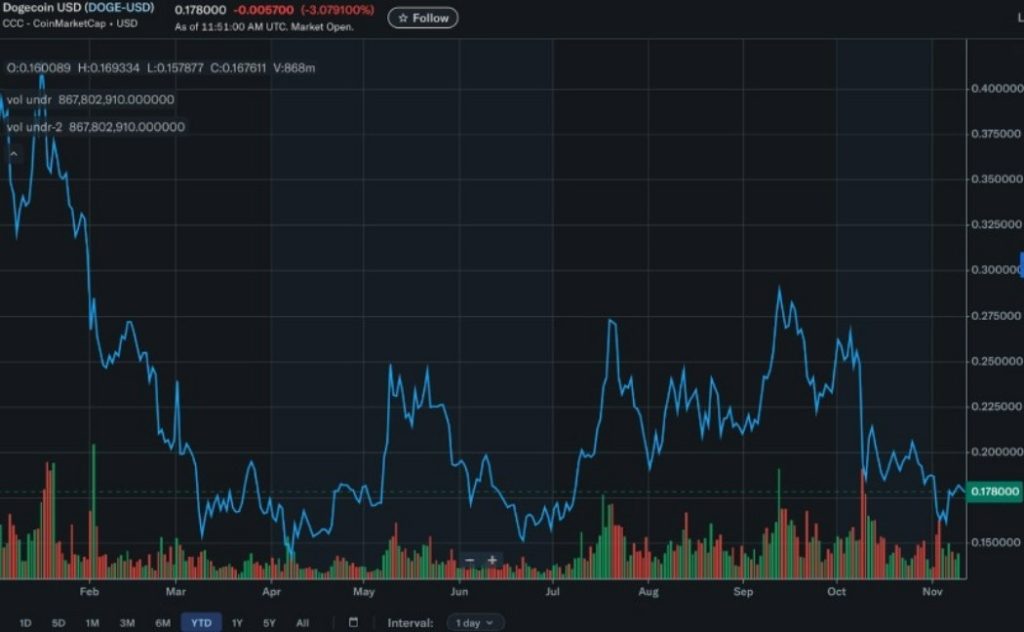1024x632 pixels.
Task: Switch to the 3M range
Action: [127, 623]
